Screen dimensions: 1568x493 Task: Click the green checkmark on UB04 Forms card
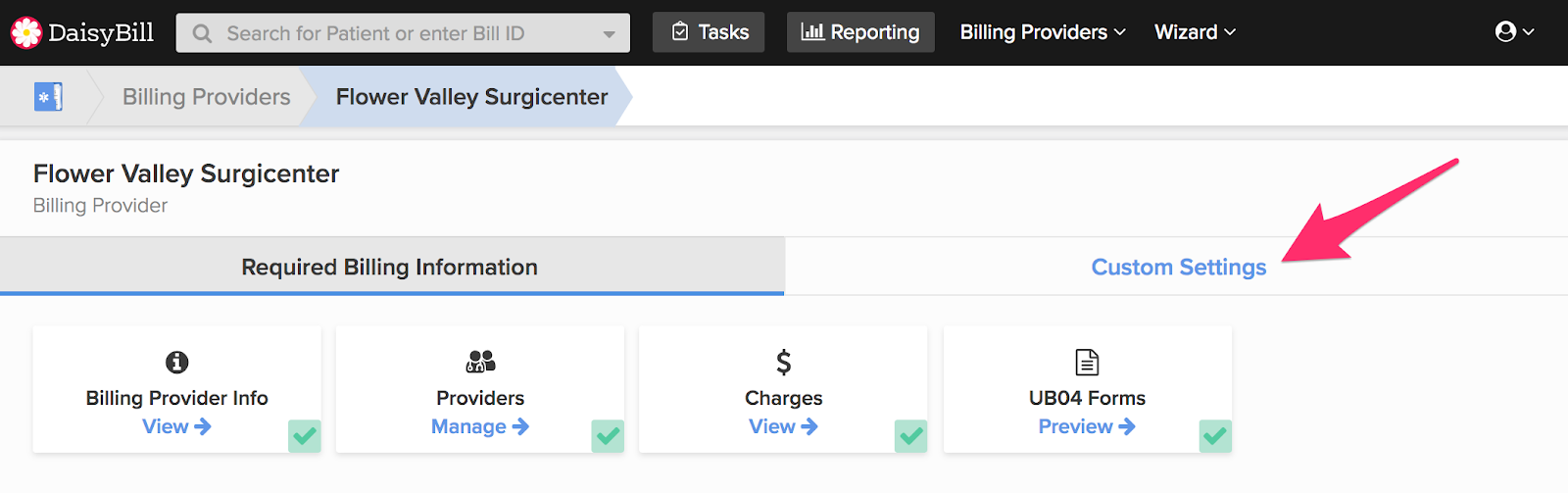(x=1215, y=436)
